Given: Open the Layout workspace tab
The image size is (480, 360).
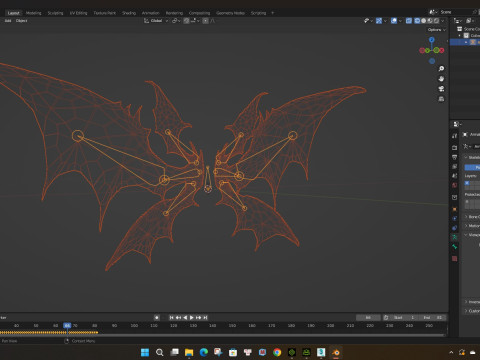Looking at the screenshot, I should [x=13, y=13].
